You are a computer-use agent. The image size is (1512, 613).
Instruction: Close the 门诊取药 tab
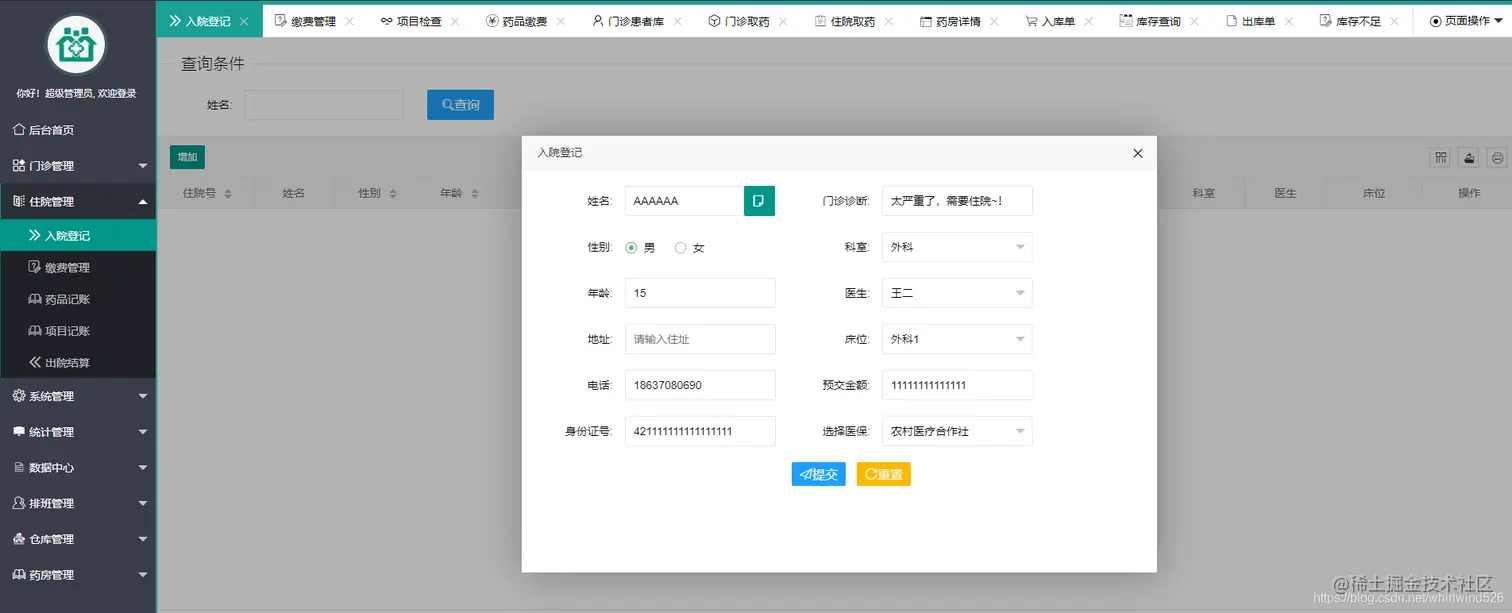click(784, 21)
